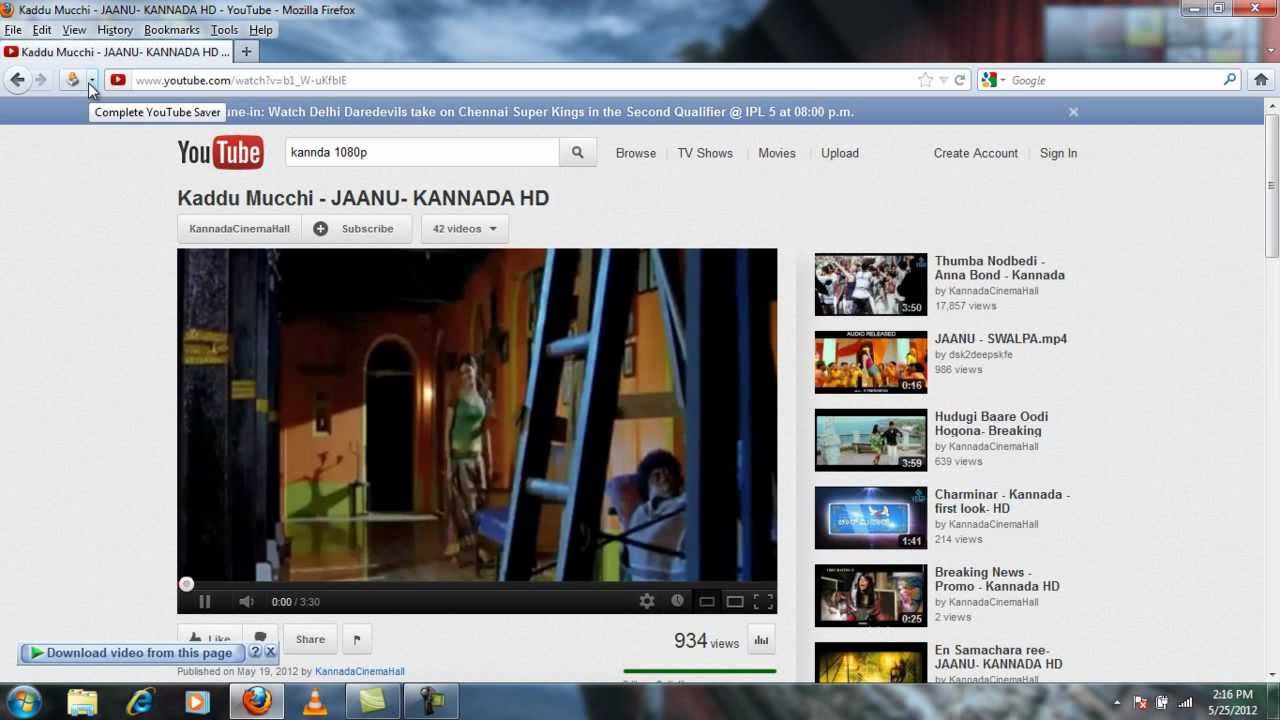The width and height of the screenshot is (1280, 720).
Task: Open the Upload page
Action: pyautogui.click(x=840, y=153)
